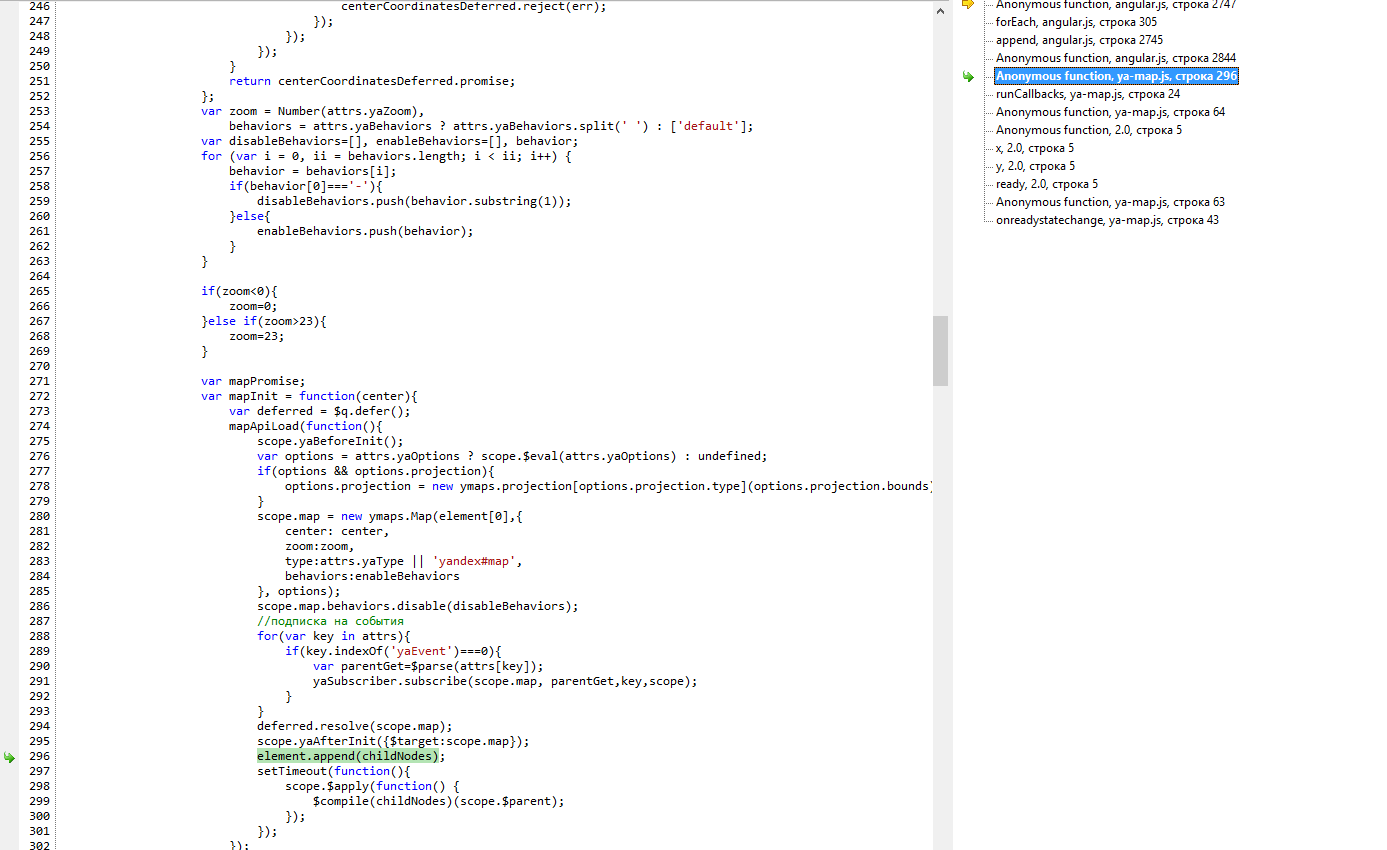1387x850 pixels.
Task: Click the 'zoom=23;' assignment
Action: 256,336
